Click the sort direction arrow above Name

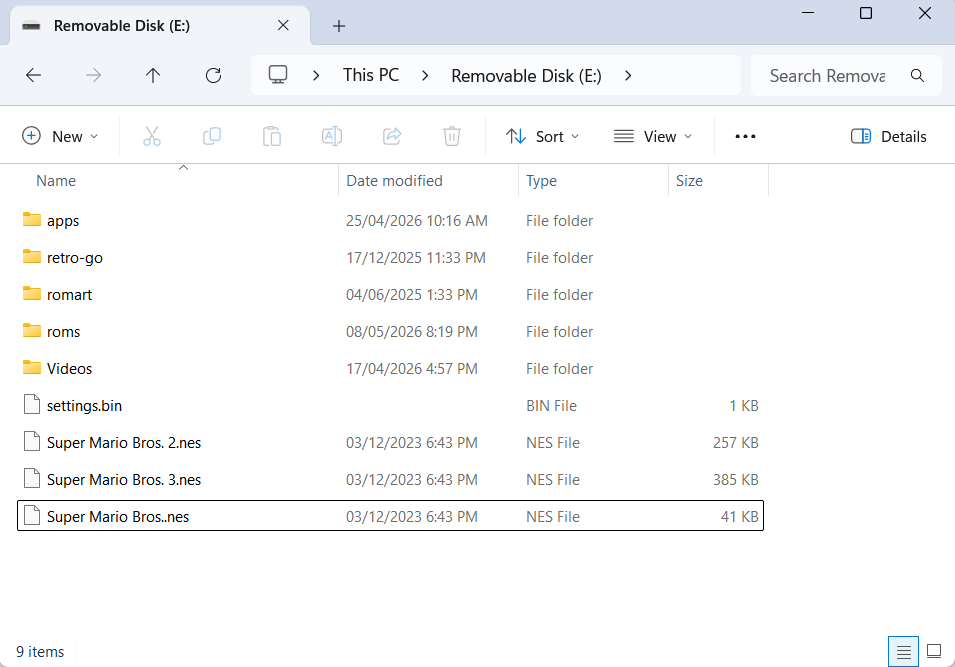pos(183,168)
